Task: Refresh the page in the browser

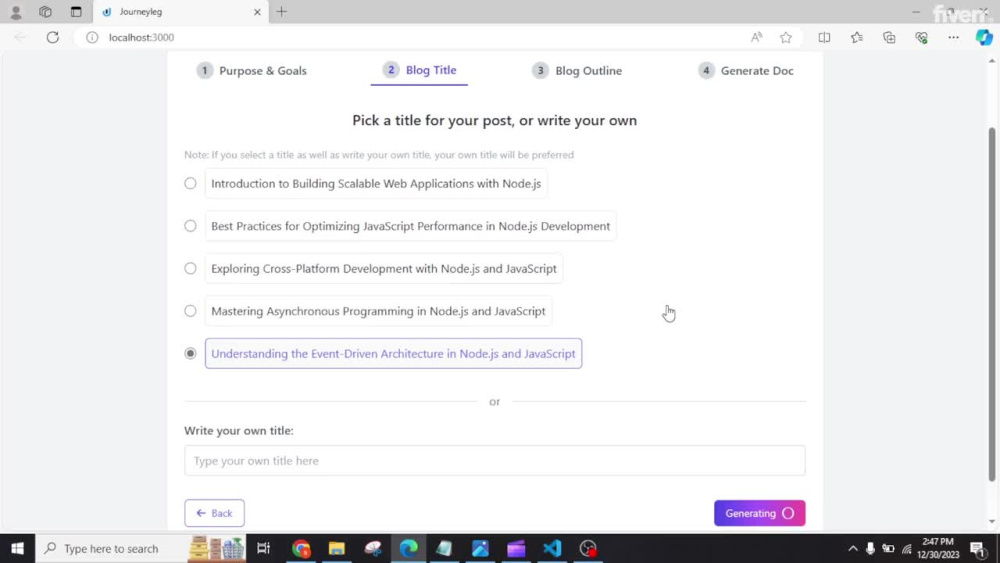Action: (53, 38)
